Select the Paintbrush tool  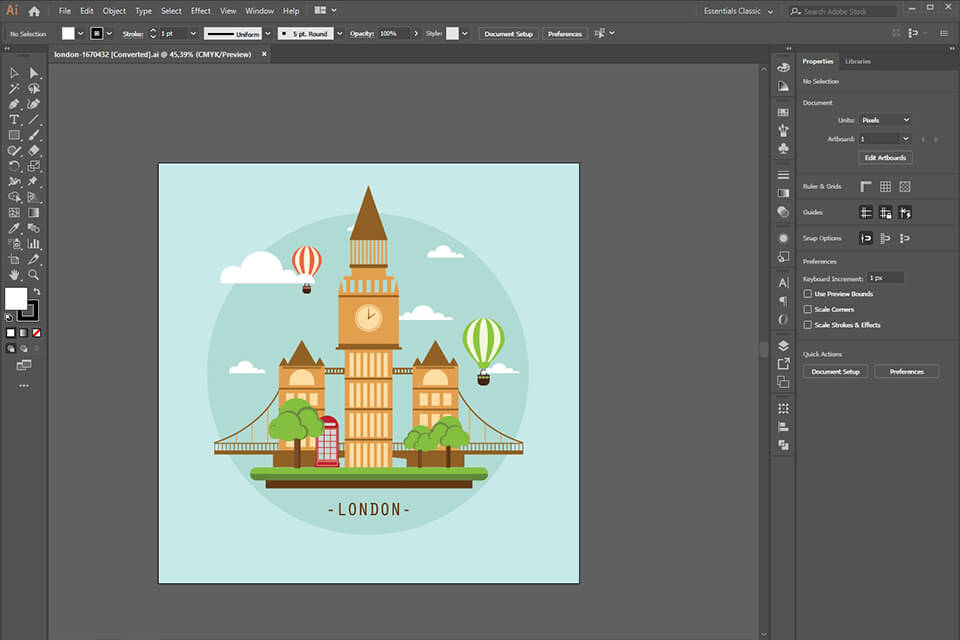[x=33, y=135]
